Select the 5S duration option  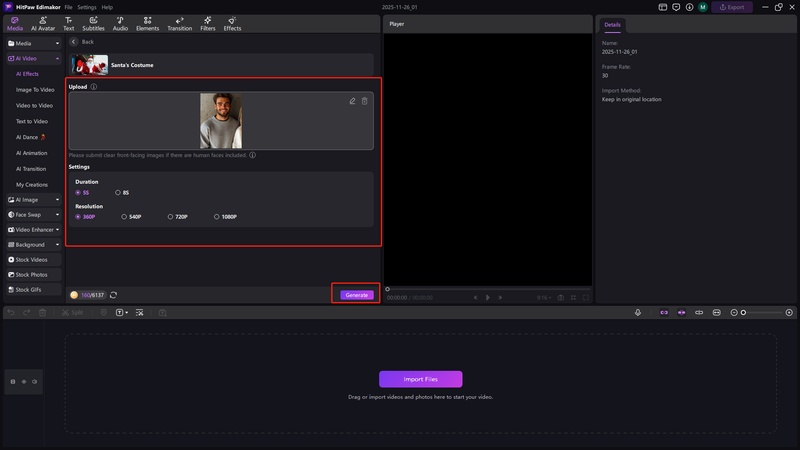(x=82, y=192)
